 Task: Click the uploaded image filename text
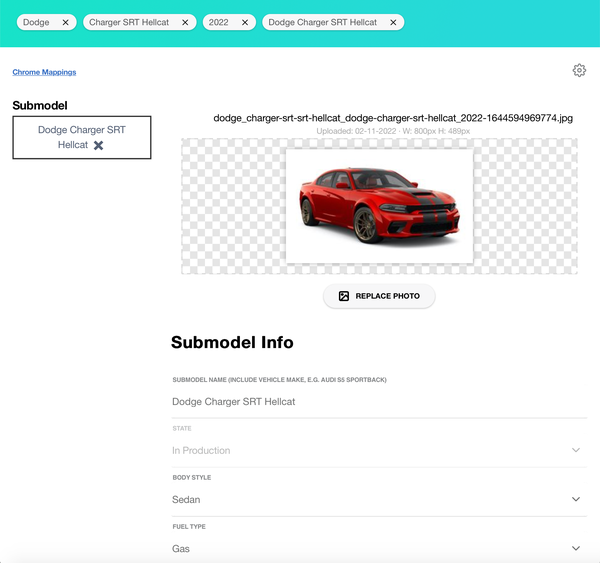point(393,118)
